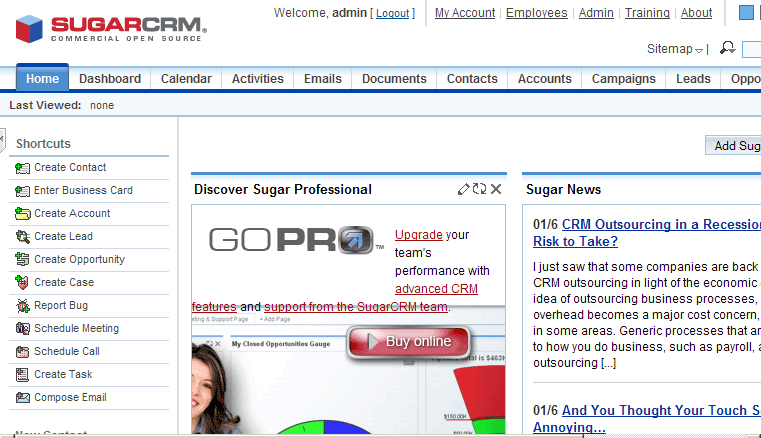Refresh the Discover Sugar Professional dashlet
The width and height of the screenshot is (761, 438).
(480, 189)
